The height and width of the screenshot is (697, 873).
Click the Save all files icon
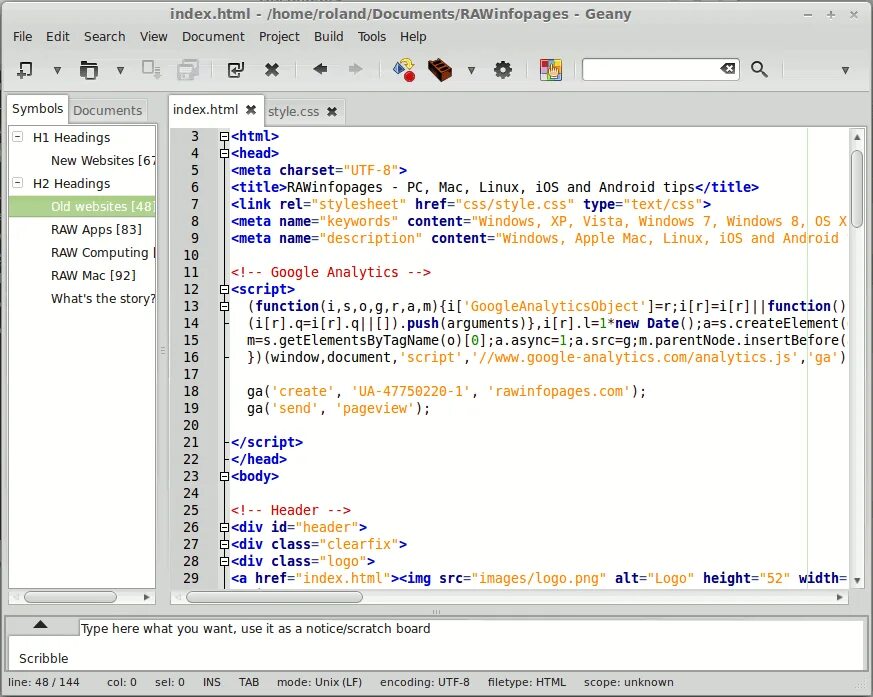[x=188, y=70]
